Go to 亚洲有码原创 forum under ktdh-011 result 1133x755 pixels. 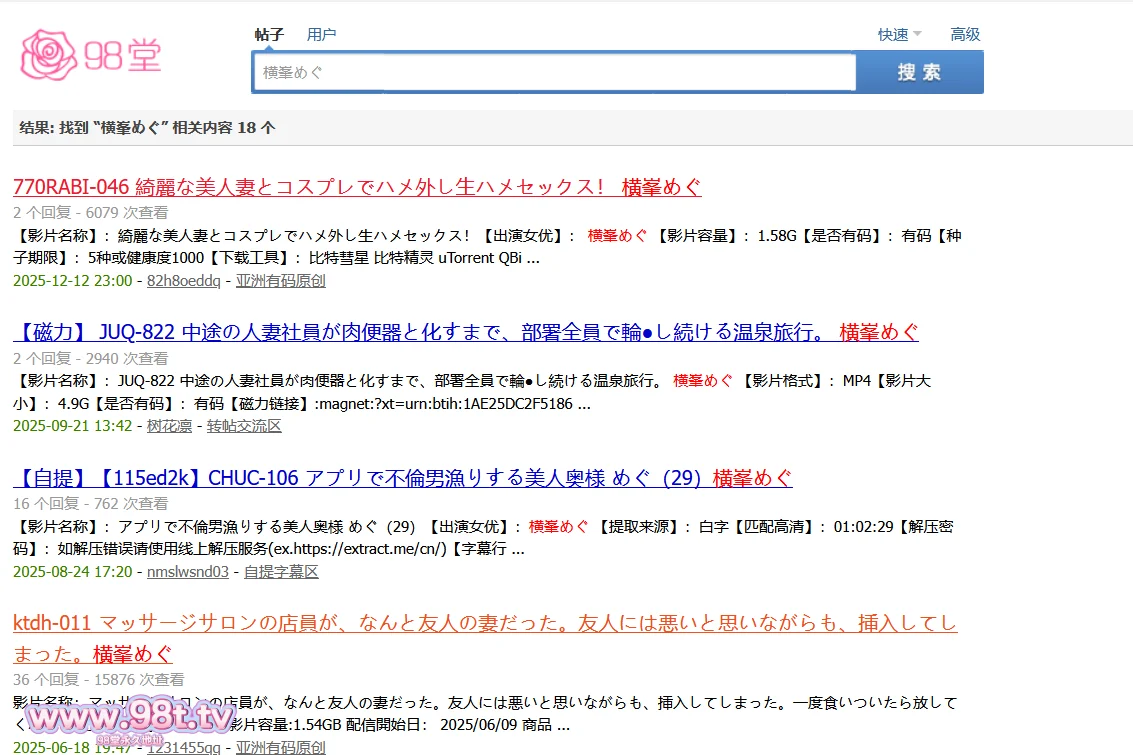(x=280, y=747)
